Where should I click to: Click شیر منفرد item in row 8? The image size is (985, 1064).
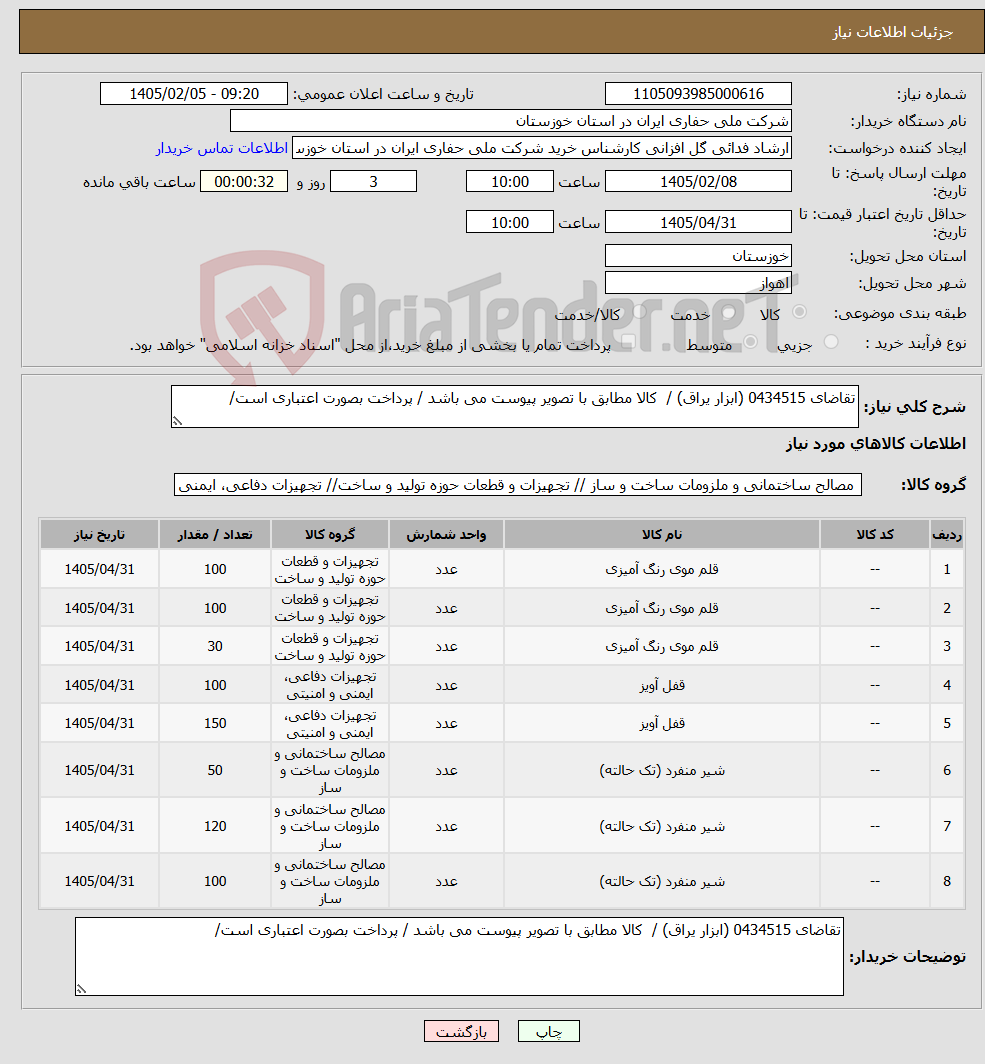[661, 881]
